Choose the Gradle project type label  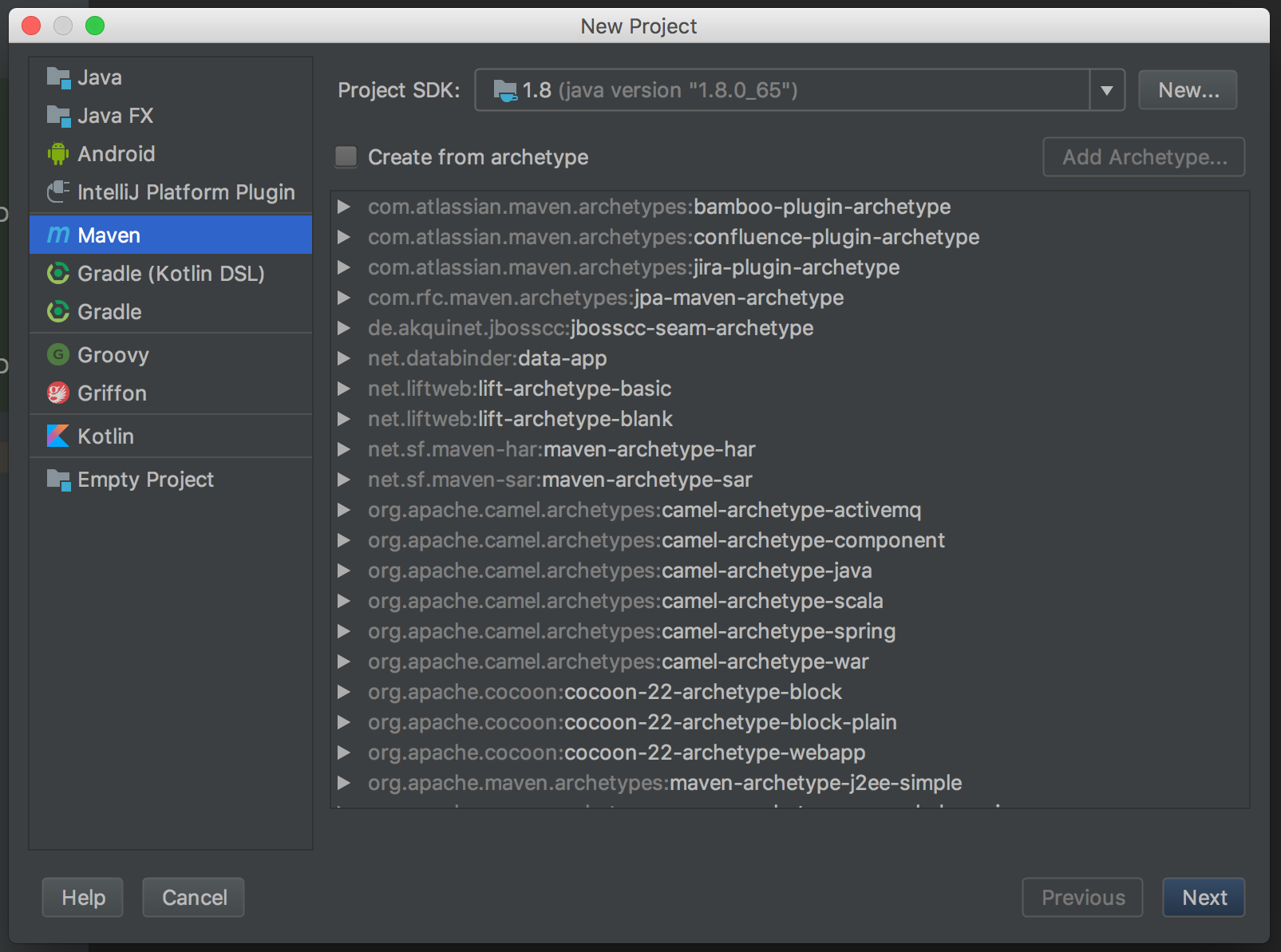109,312
